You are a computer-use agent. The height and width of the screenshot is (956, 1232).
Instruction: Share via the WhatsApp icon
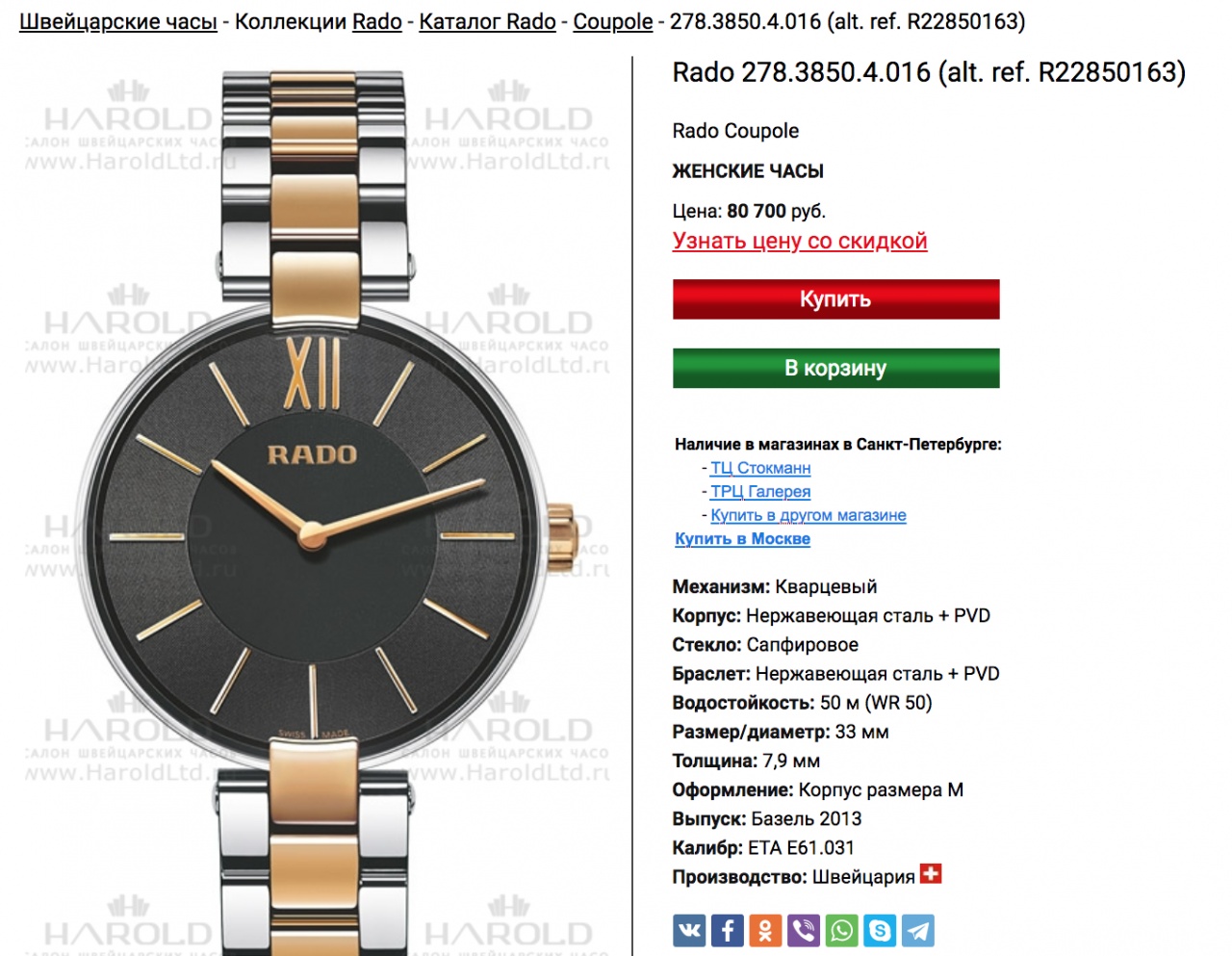point(841,930)
